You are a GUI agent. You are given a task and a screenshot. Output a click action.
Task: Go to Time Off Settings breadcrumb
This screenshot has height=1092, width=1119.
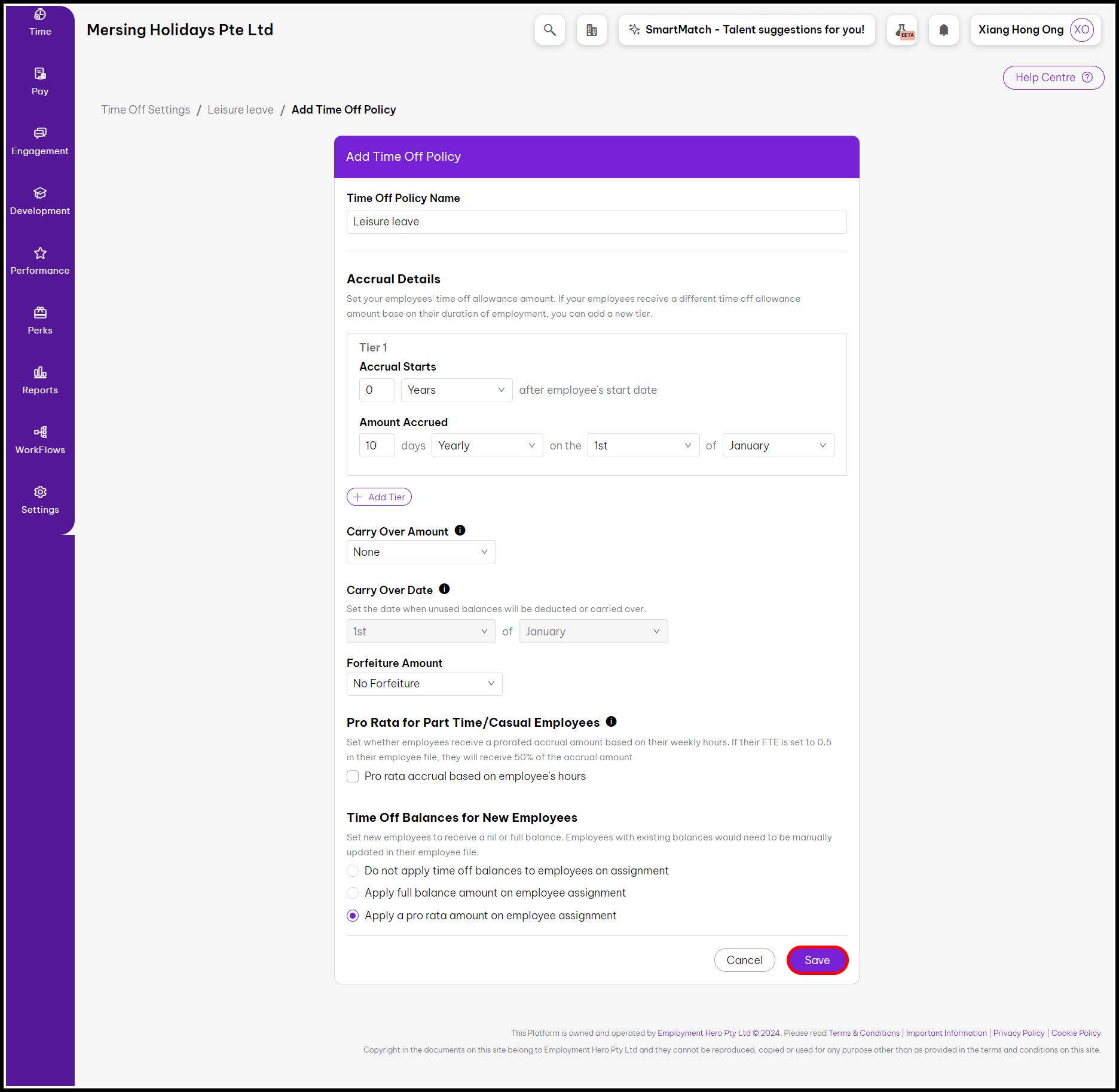click(145, 109)
